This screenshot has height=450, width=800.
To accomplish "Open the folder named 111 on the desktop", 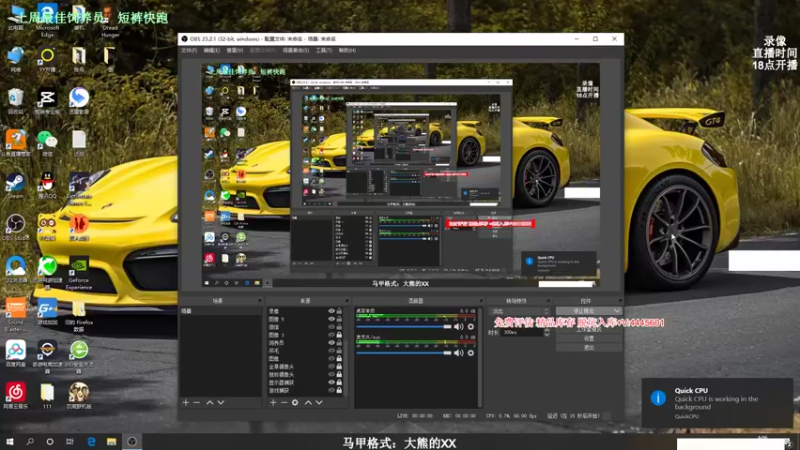I will pos(47,395).
